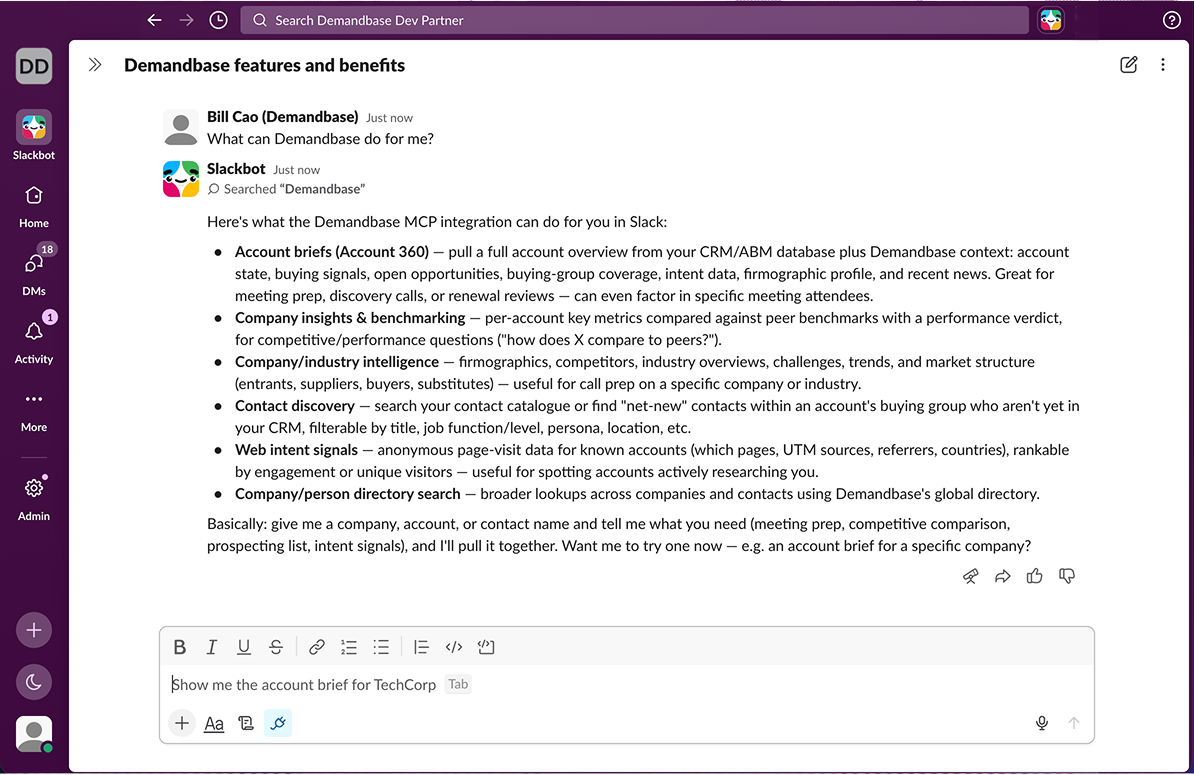Screen dimensions: 1194x775
Task: Open the Admin settings gear
Action: tap(34, 499)
